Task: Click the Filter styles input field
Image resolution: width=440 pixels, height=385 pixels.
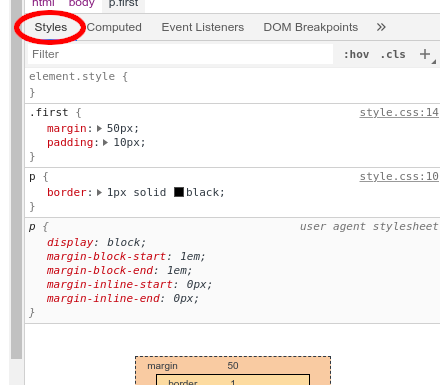Action: point(180,54)
